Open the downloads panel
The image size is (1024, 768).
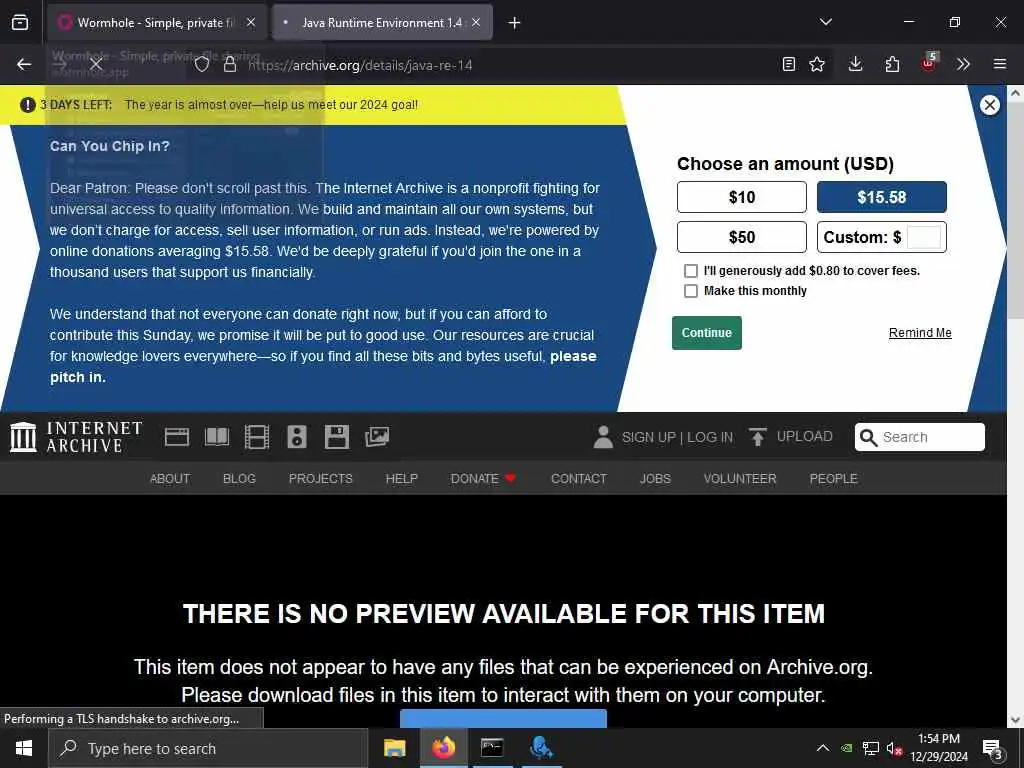click(856, 64)
